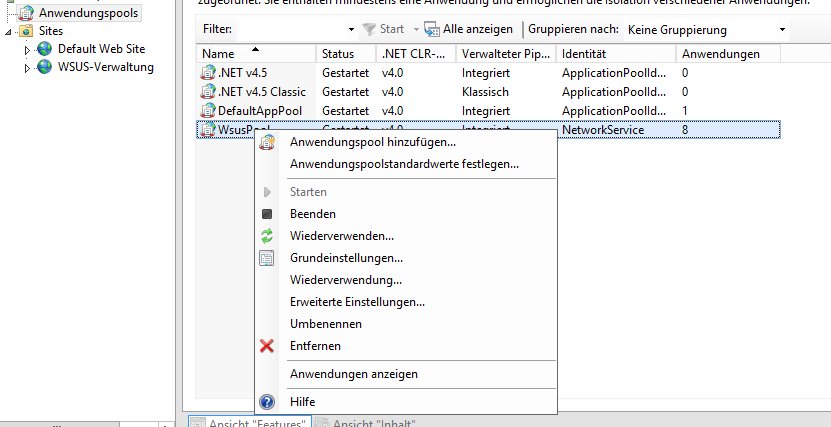Screen dimensions: 831x427
Task: Click the Alle anzeigen label
Action: pyautogui.click(x=478, y=29)
